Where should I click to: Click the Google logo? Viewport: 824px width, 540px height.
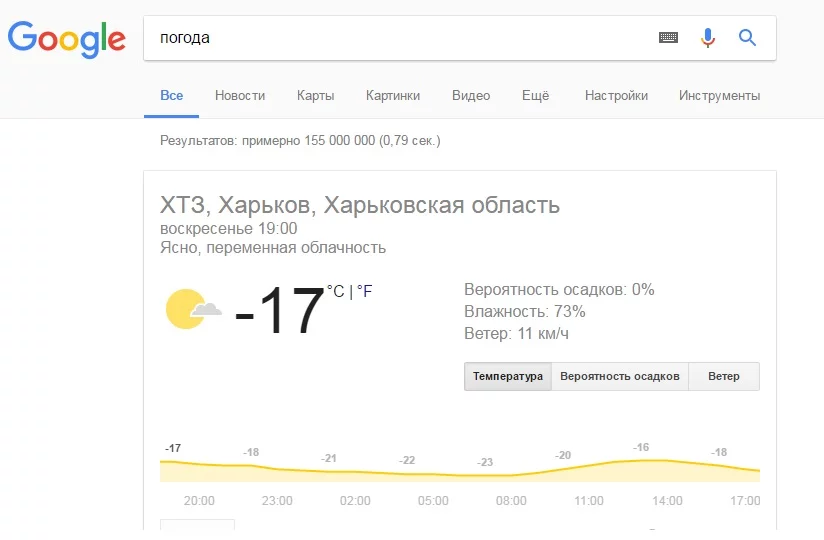(x=67, y=38)
